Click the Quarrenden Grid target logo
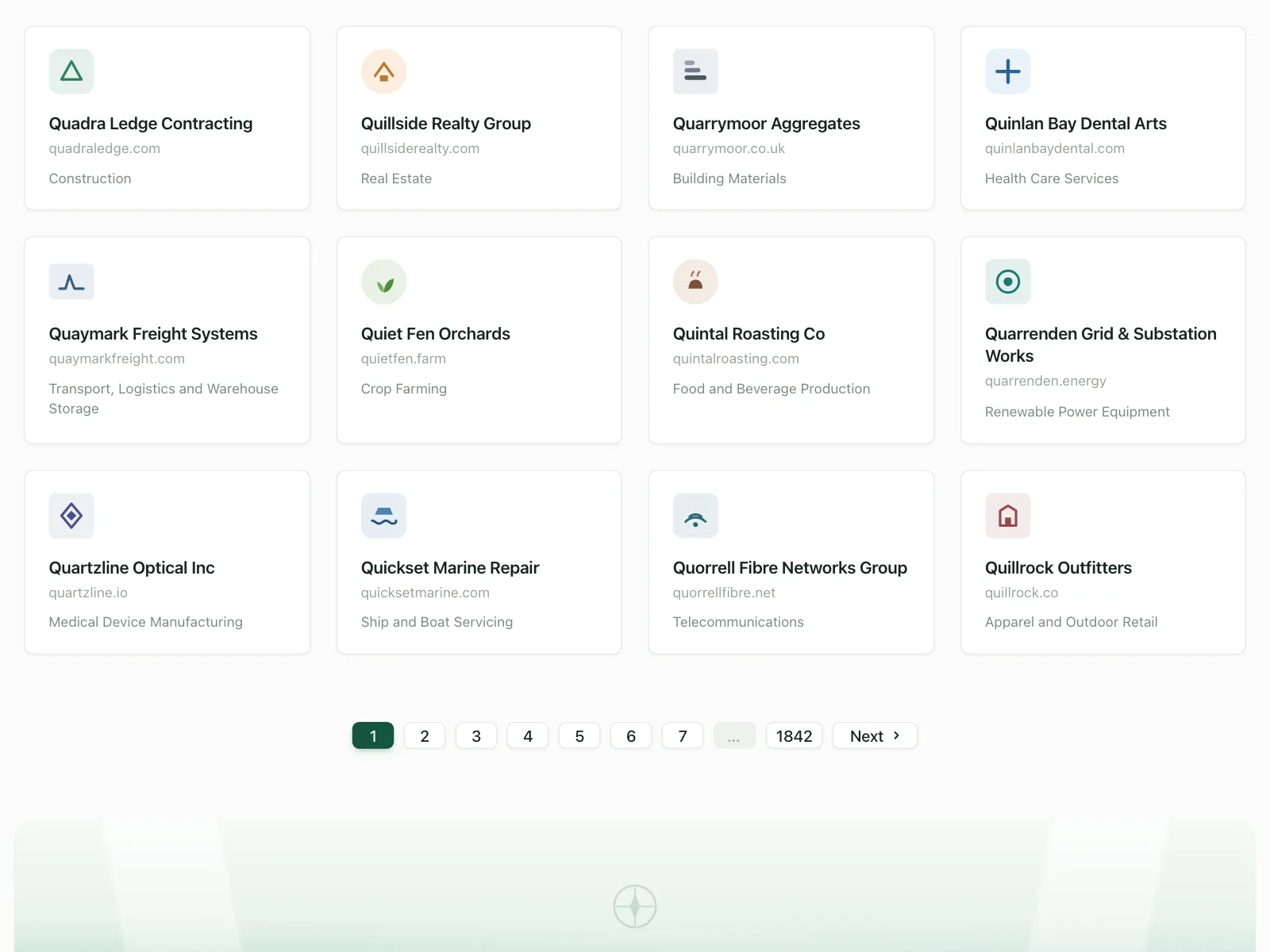The height and width of the screenshot is (952, 1270). click(x=1008, y=282)
